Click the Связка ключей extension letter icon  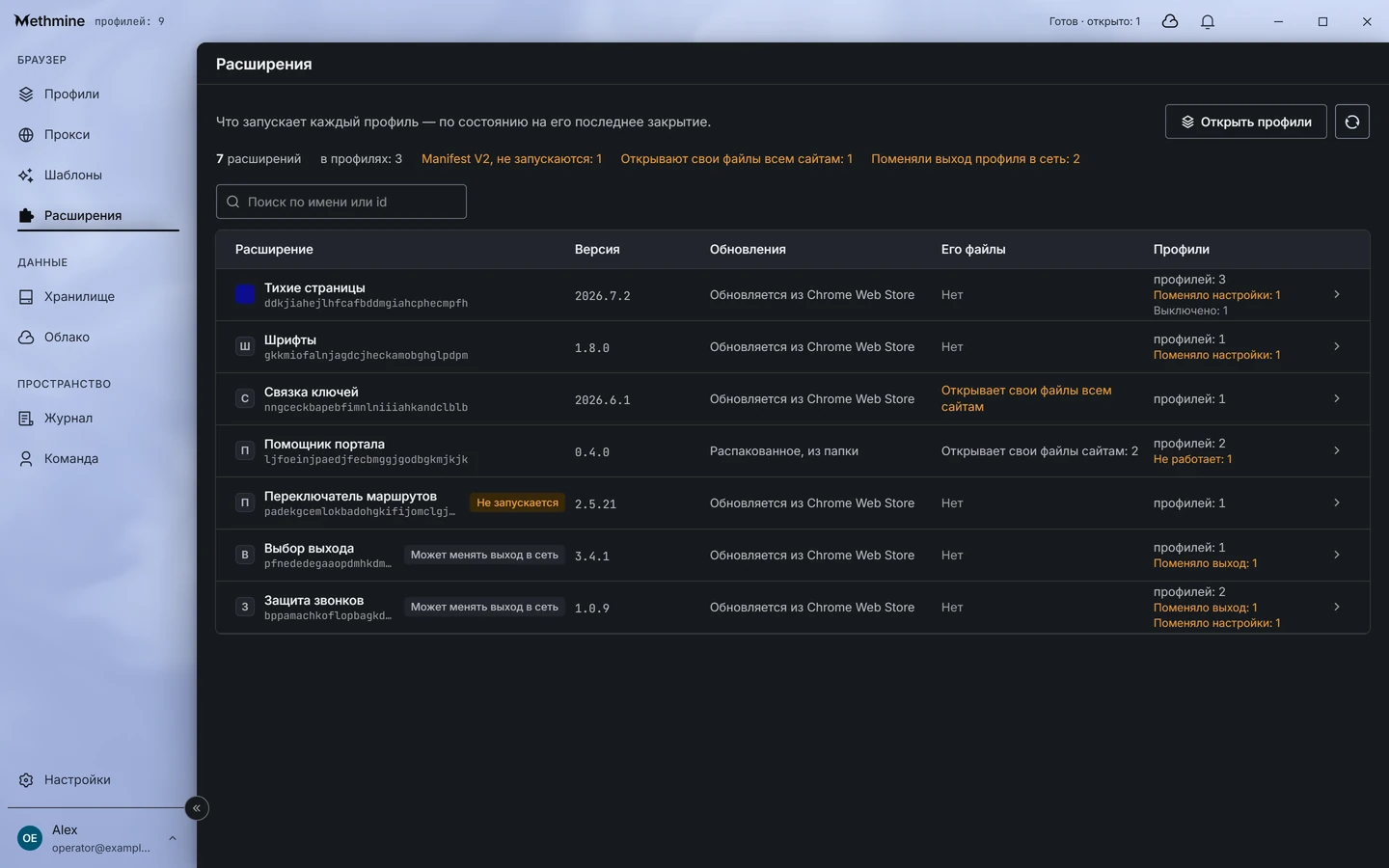(x=245, y=399)
